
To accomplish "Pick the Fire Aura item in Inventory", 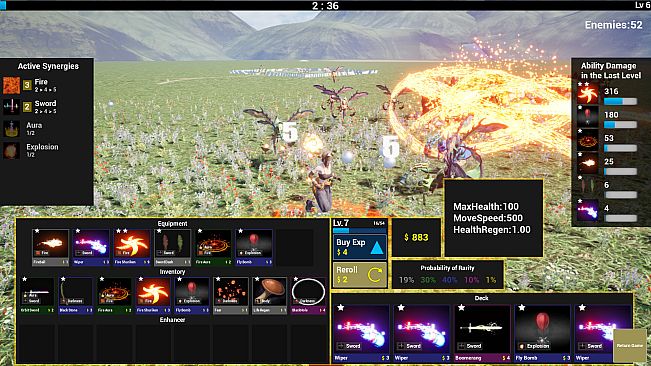I will tap(114, 295).
